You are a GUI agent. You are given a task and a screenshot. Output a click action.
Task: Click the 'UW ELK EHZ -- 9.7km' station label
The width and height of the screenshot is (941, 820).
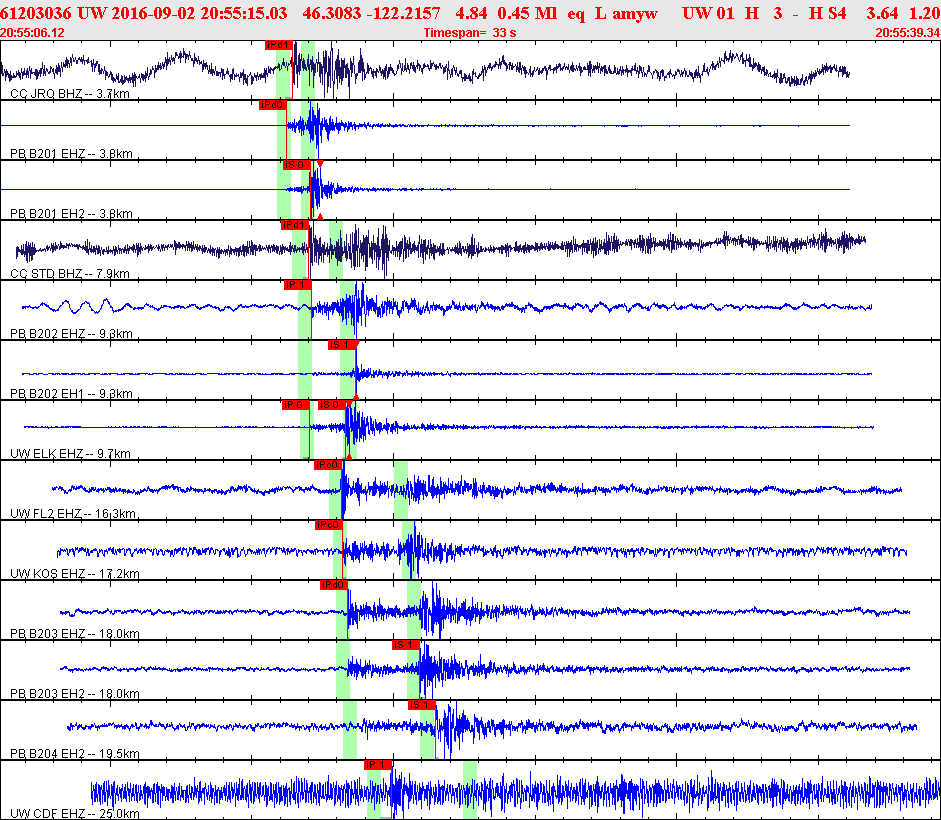pyautogui.click(x=70, y=454)
